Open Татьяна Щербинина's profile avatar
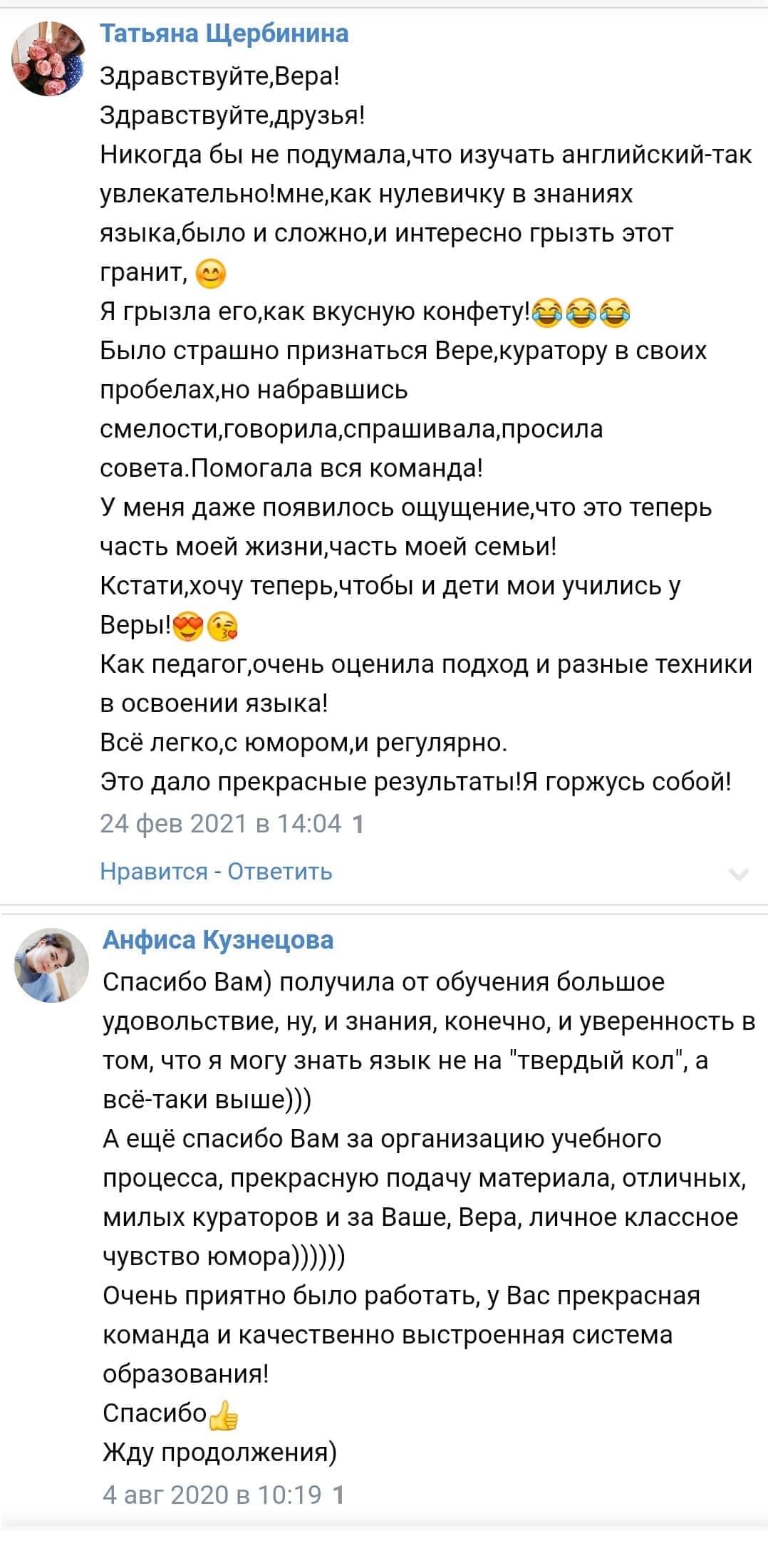Viewport: 768px width, 1568px height. click(x=48, y=58)
